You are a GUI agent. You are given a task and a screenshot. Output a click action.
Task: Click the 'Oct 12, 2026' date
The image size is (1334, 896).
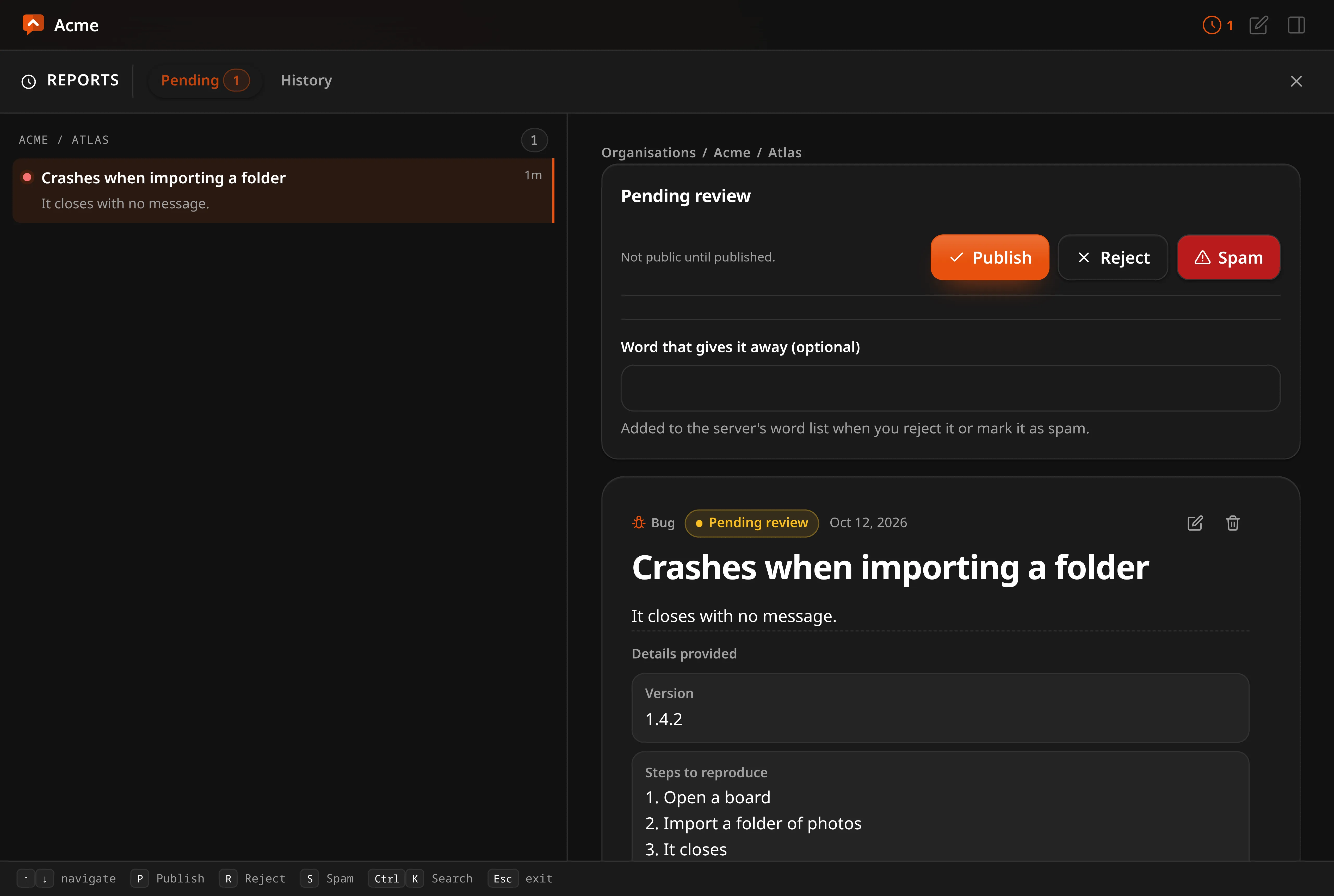click(x=868, y=522)
